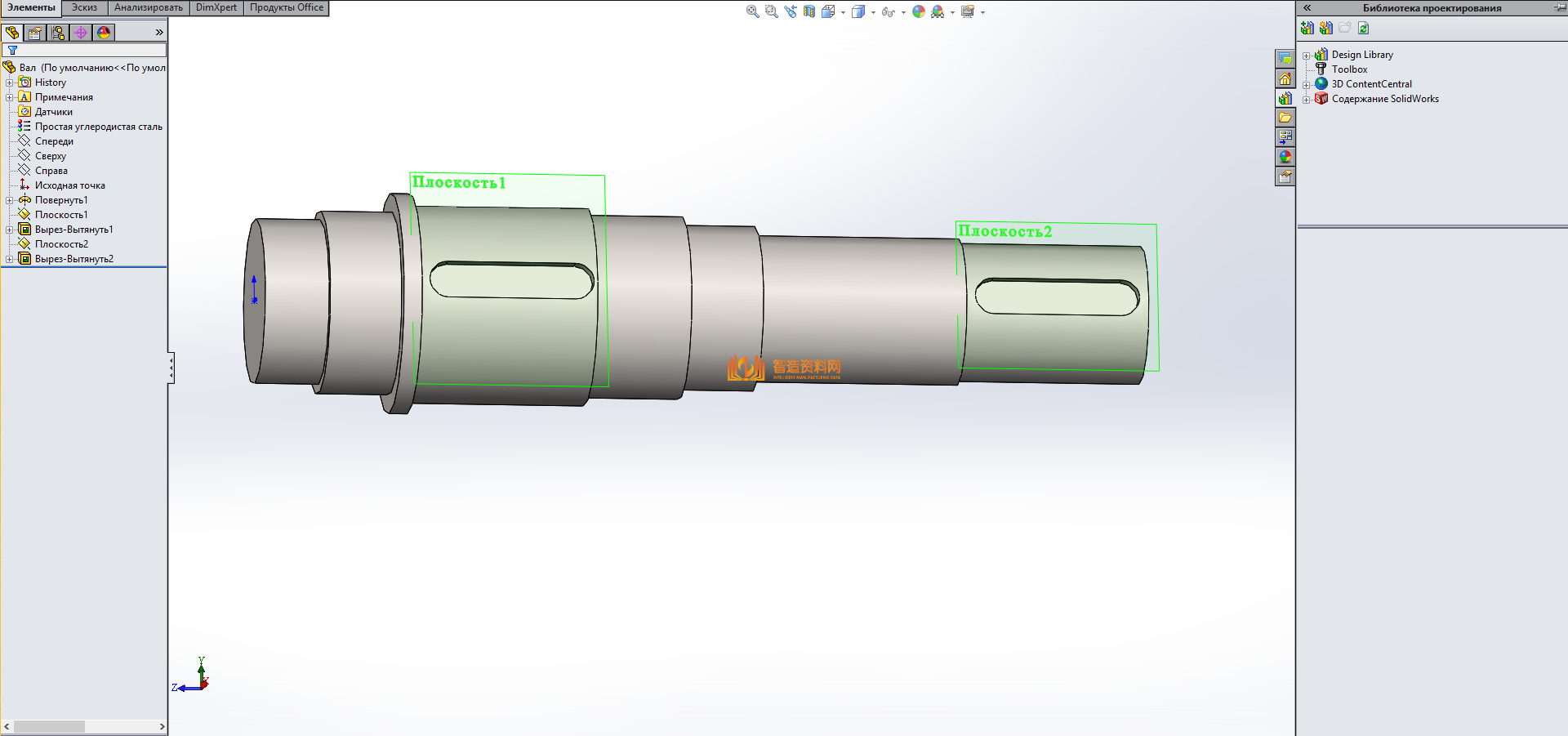1568x736 pixels.
Task: Click the Edit Appearance color sphere
Action: click(919, 11)
